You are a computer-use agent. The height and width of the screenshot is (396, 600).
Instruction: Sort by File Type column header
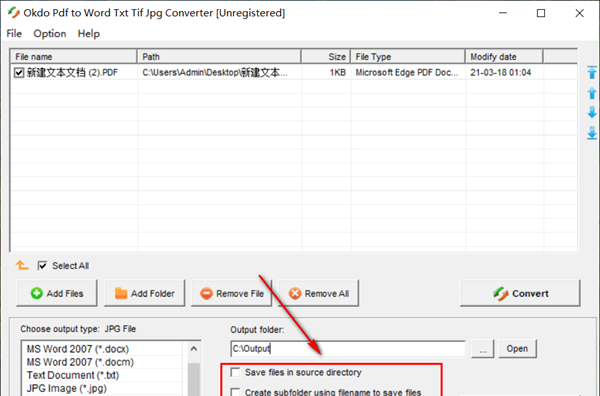(x=408, y=57)
